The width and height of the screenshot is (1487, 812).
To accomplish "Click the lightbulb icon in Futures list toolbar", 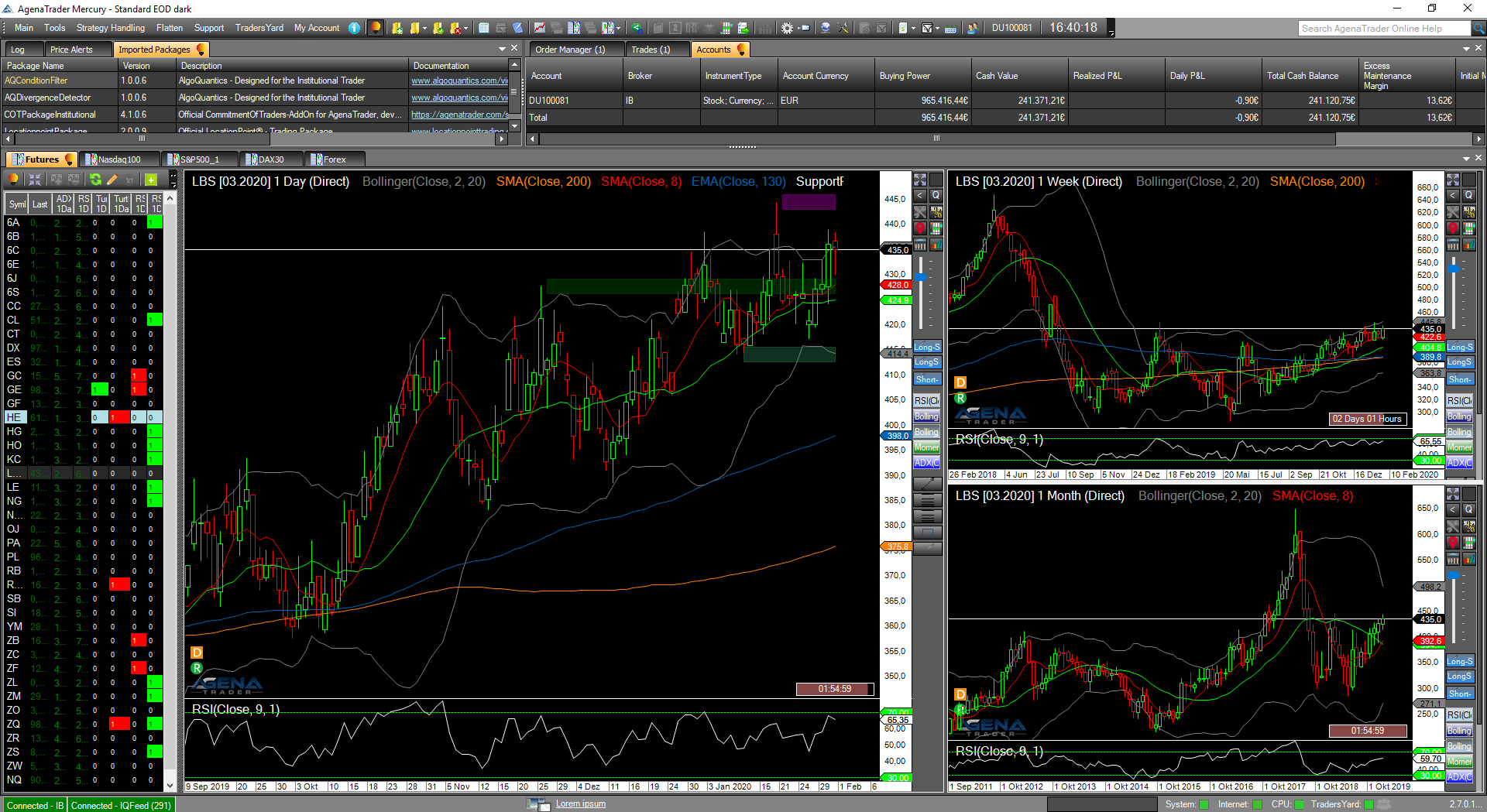I will pyautogui.click(x=13, y=180).
